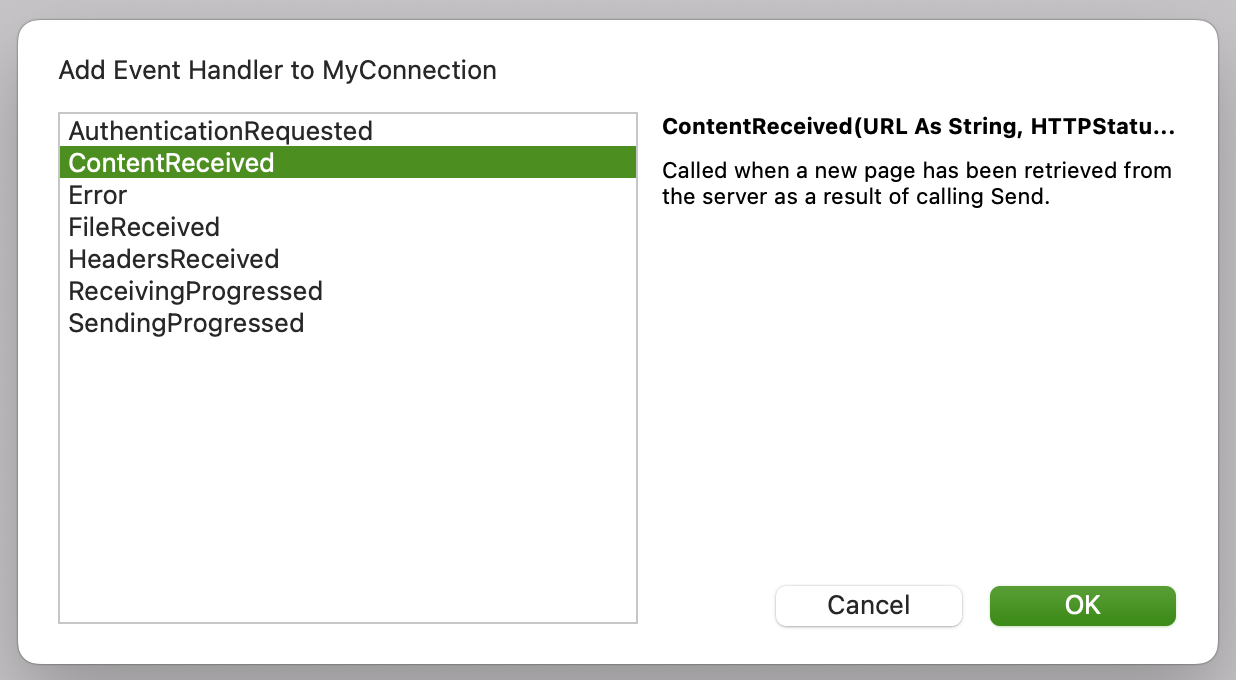The image size is (1236, 680).
Task: Choose AuthenticationRequested at the top of list
Action: coord(218,131)
